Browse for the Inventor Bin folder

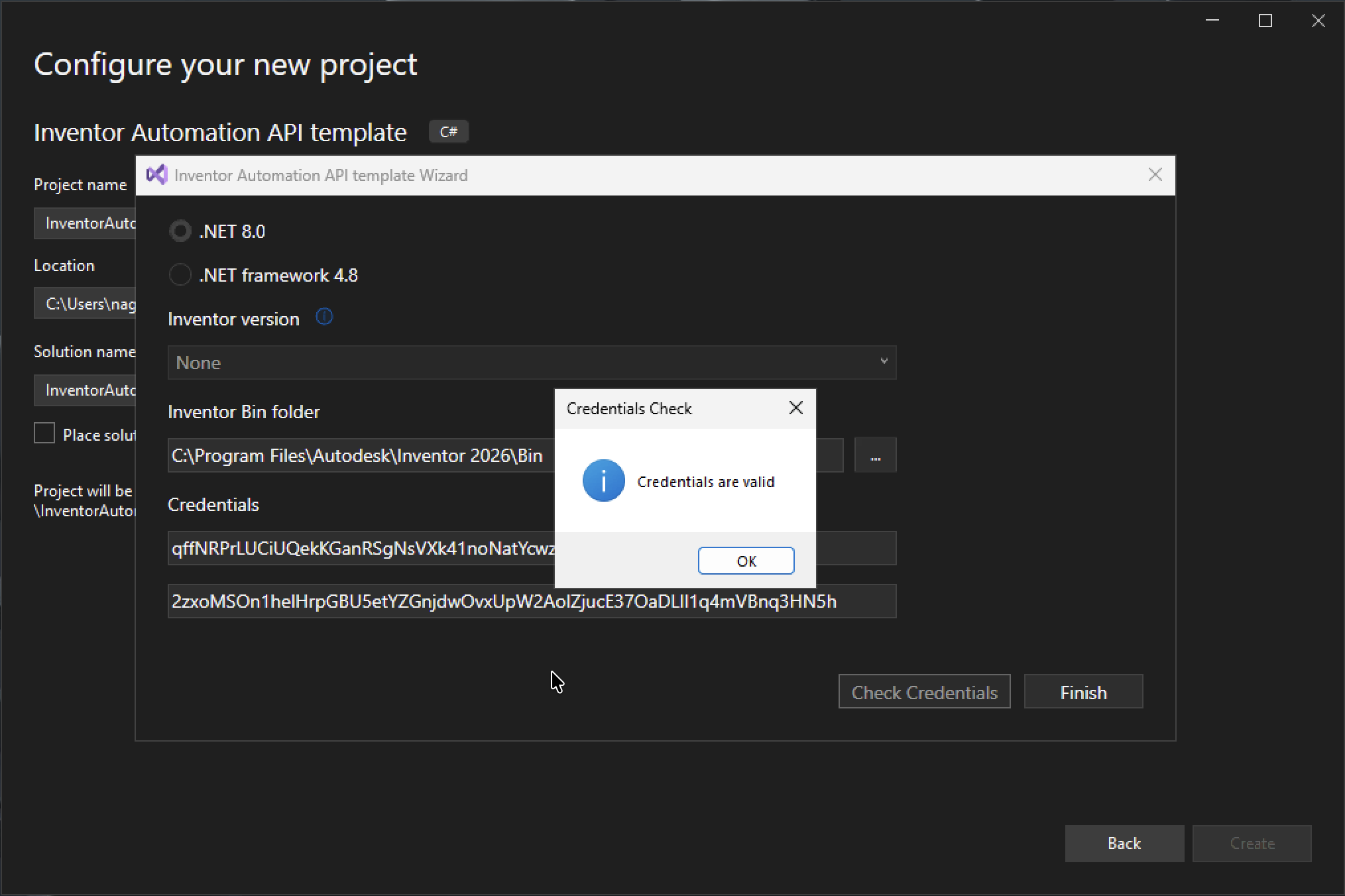tap(874, 455)
